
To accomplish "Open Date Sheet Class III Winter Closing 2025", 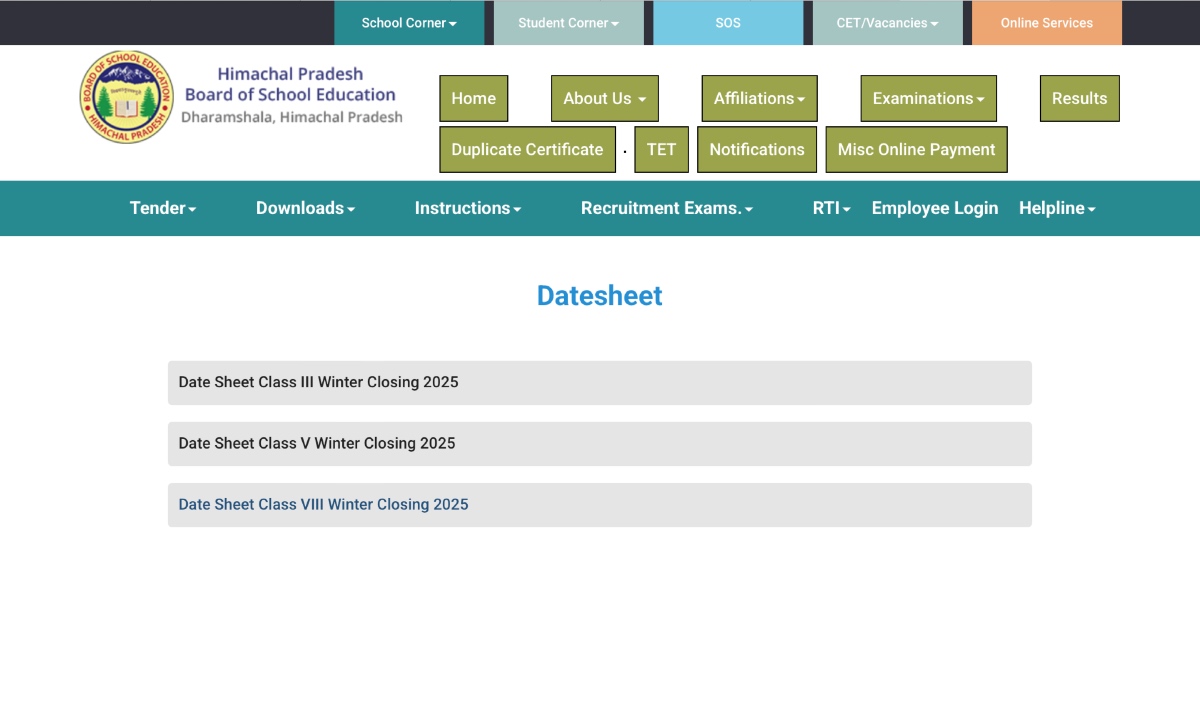I will tap(318, 382).
